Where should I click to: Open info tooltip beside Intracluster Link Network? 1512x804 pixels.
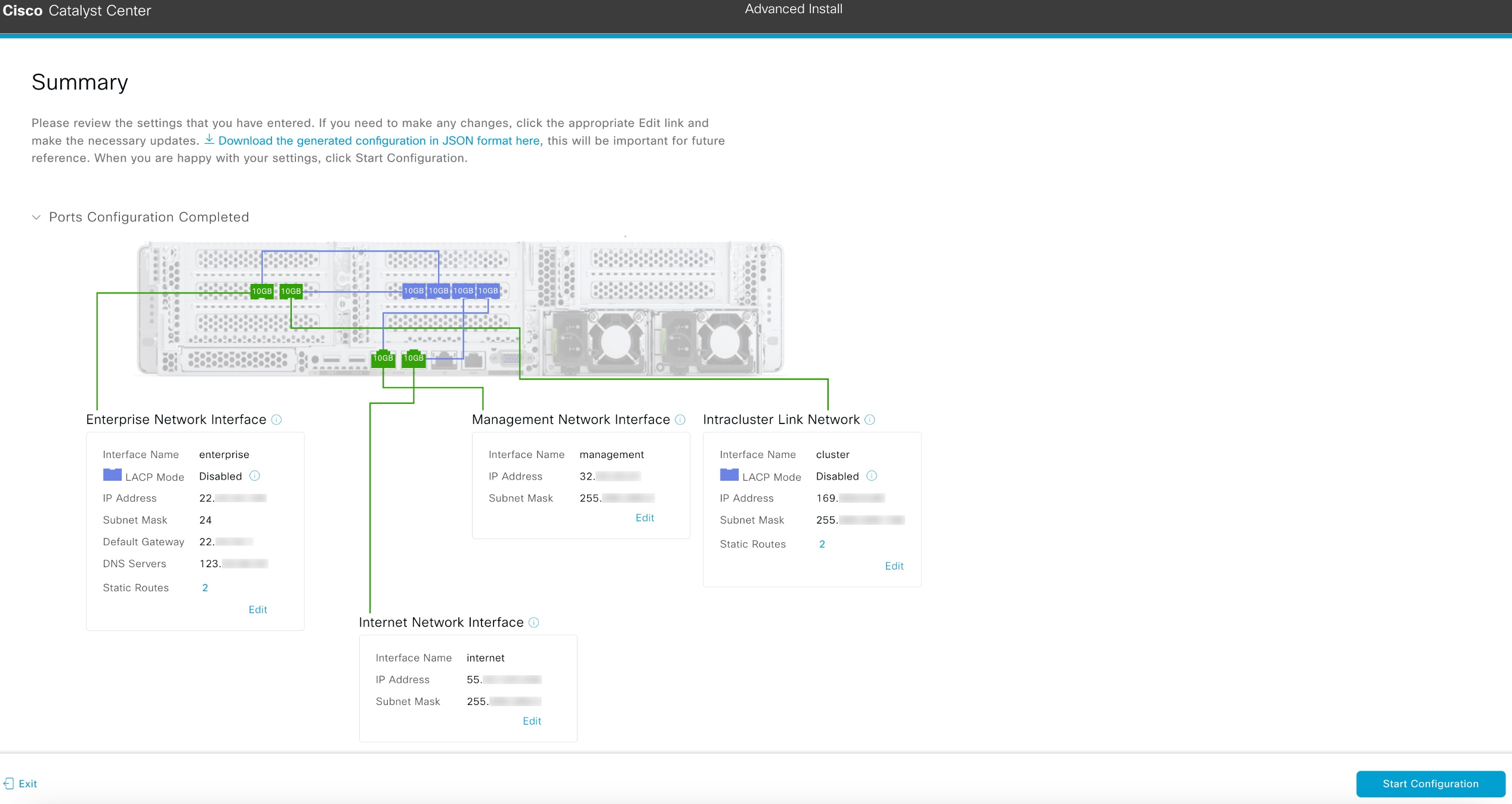coord(870,420)
